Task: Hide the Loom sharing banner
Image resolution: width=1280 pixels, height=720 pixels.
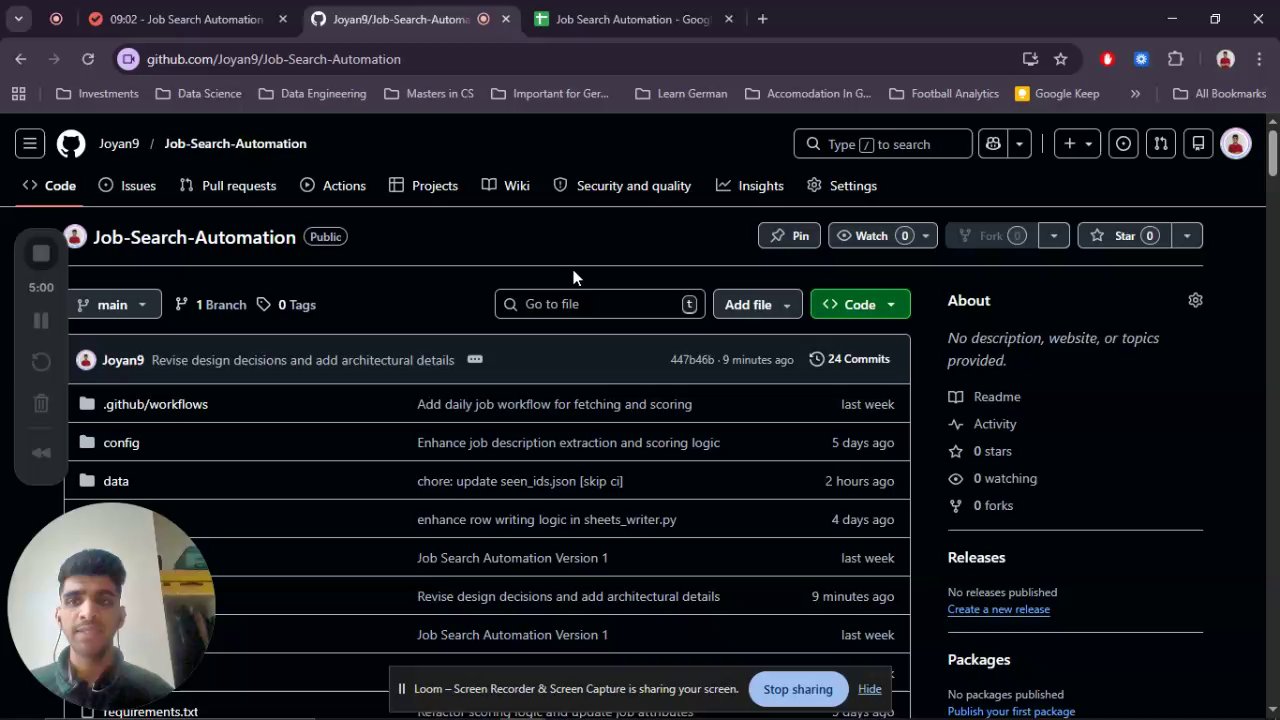Action: (870, 689)
